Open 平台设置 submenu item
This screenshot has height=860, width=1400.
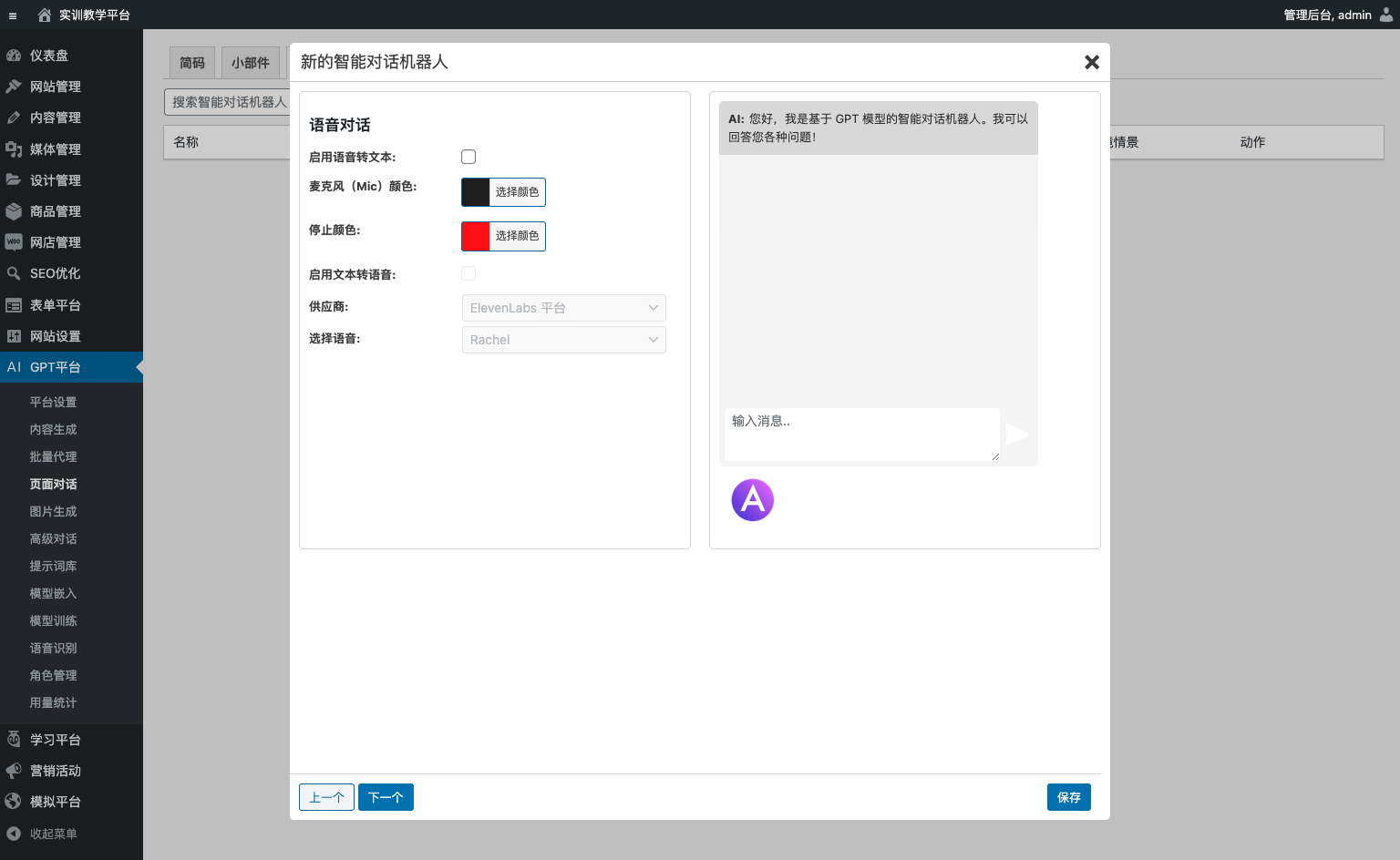[x=53, y=402]
